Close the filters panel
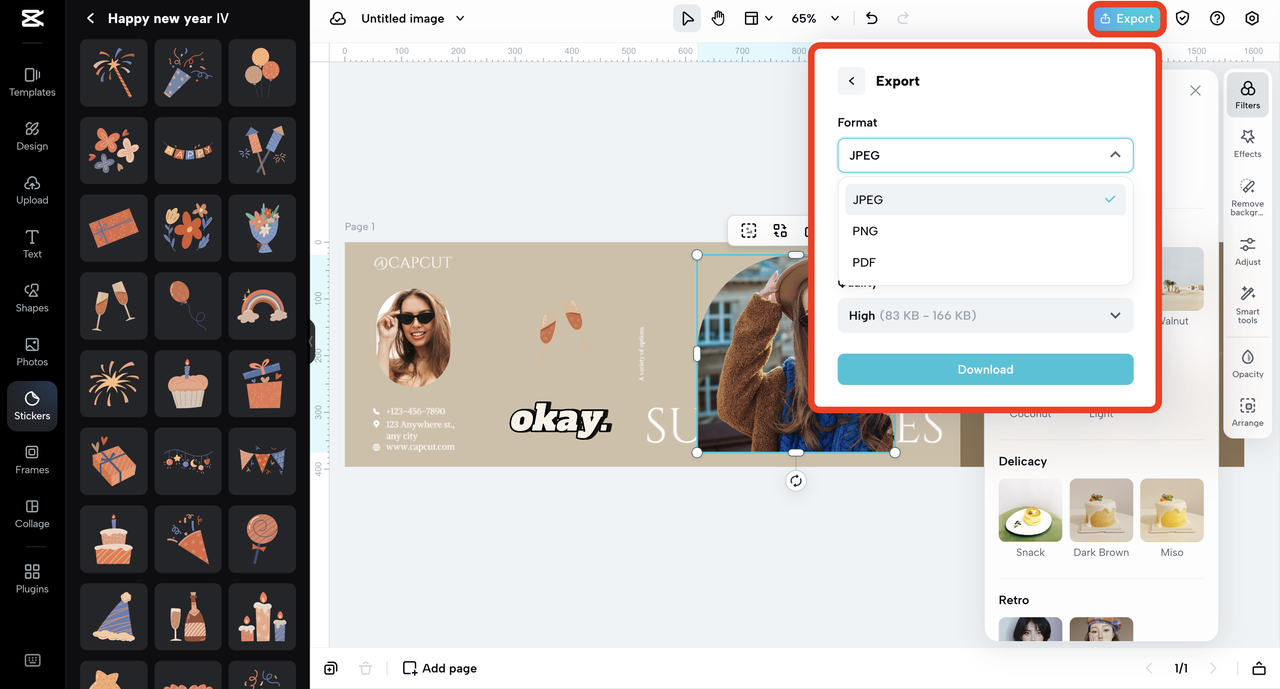The height and width of the screenshot is (689, 1280). click(x=1195, y=90)
